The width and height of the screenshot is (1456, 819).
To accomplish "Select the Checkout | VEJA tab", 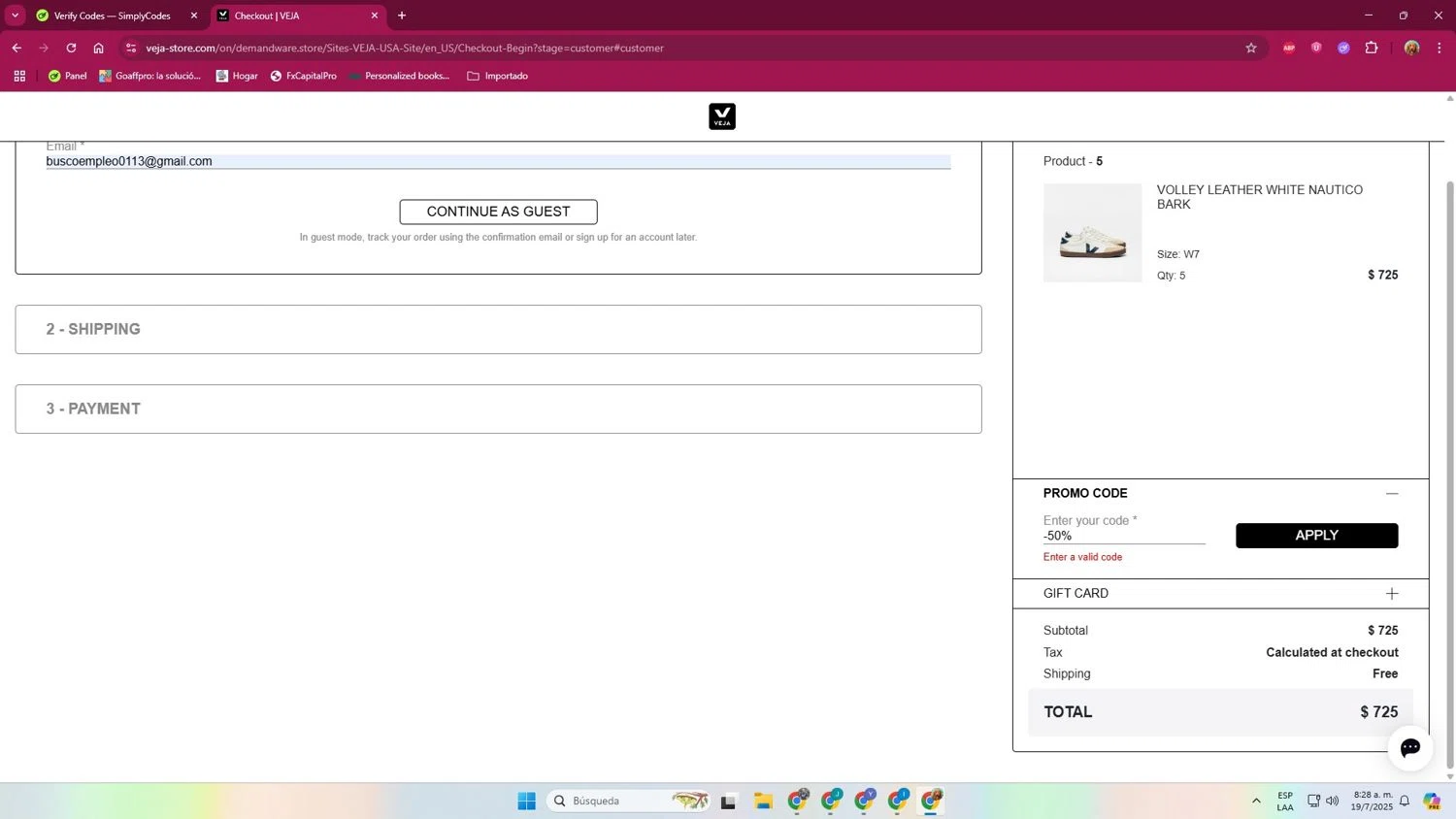I will pyautogui.click(x=291, y=16).
